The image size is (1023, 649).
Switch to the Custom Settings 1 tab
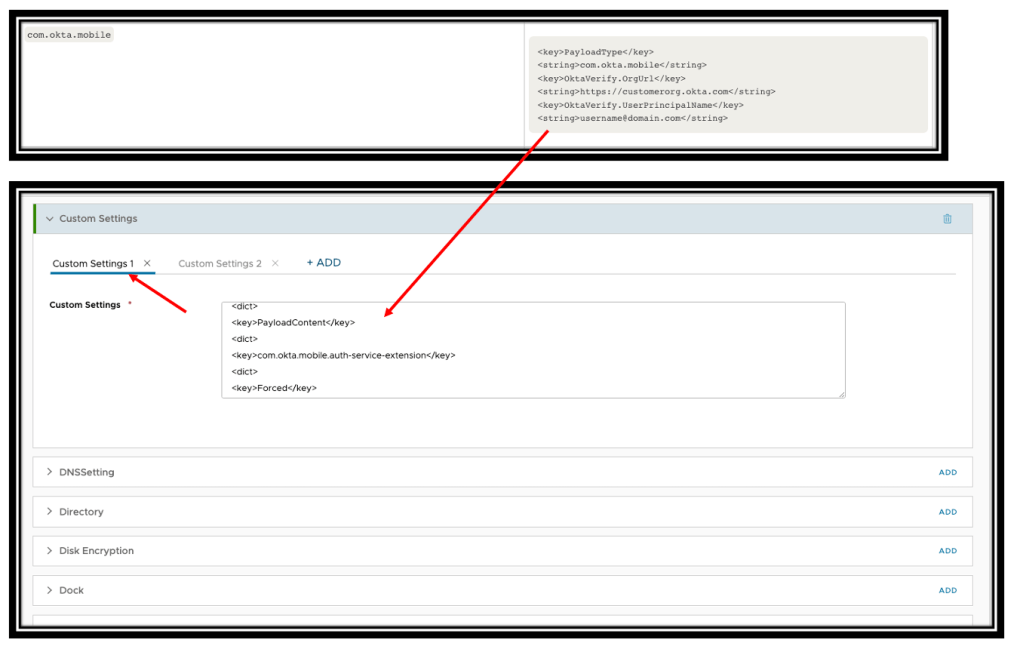click(93, 264)
